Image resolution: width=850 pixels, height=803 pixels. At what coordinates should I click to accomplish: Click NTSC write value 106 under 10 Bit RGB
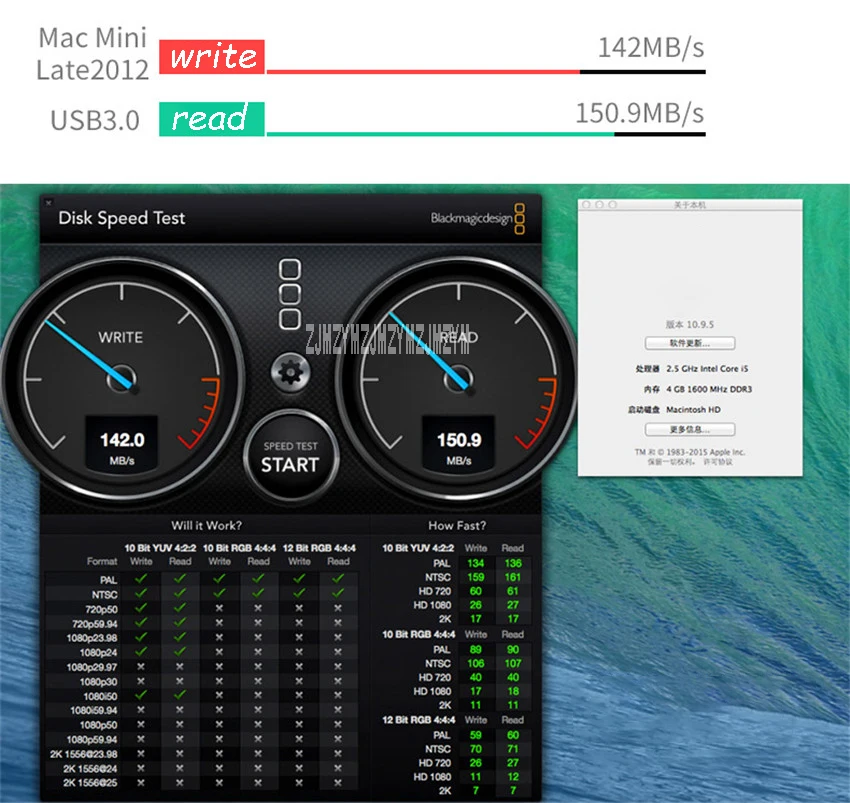(475, 663)
